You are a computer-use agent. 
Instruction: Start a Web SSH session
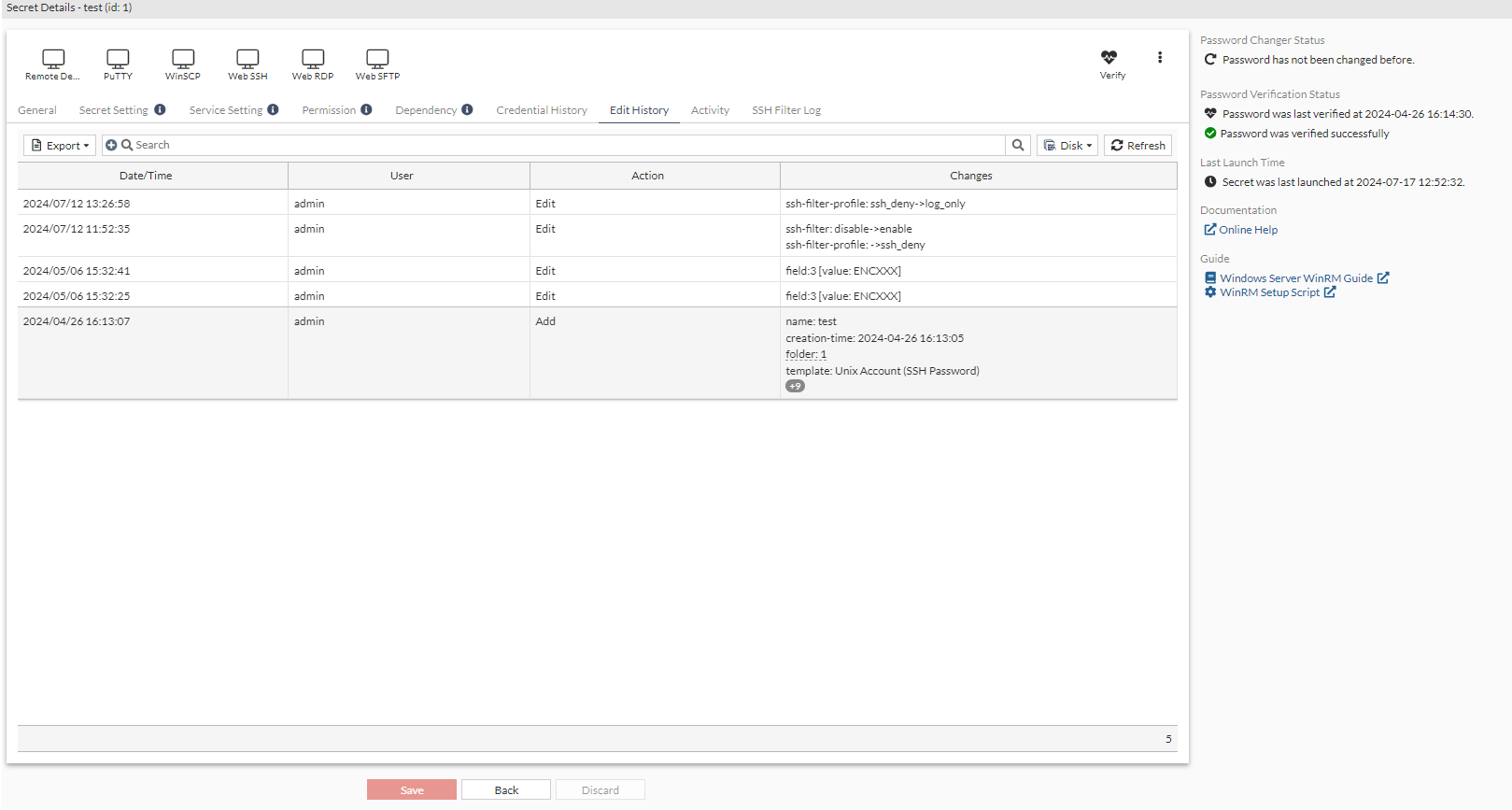pos(247,59)
